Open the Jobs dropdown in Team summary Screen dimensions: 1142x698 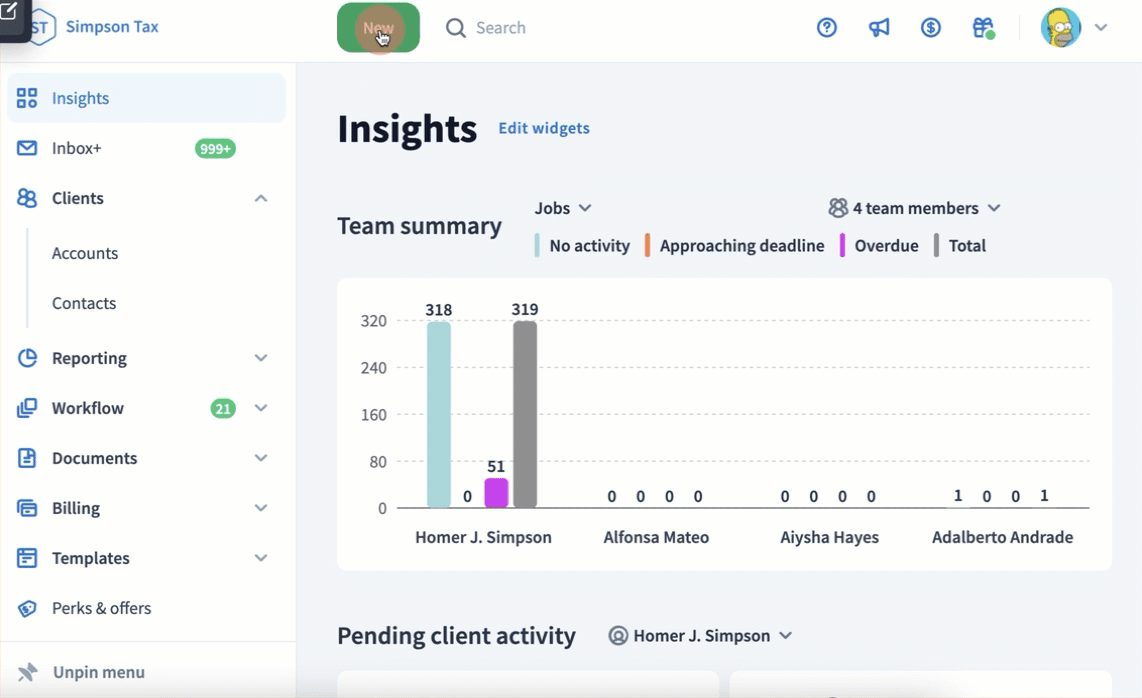point(563,208)
